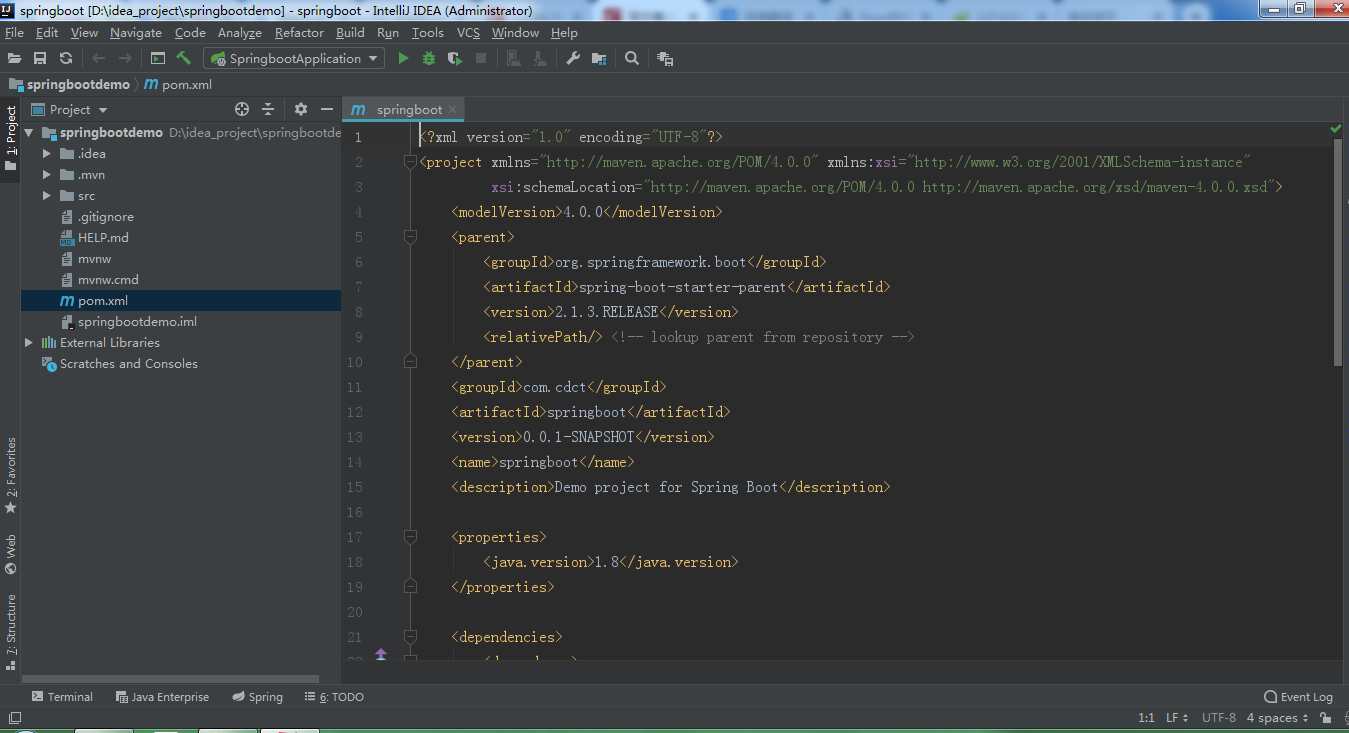The width and height of the screenshot is (1349, 733).
Task: Expand the .idea folder
Action: (x=46, y=154)
